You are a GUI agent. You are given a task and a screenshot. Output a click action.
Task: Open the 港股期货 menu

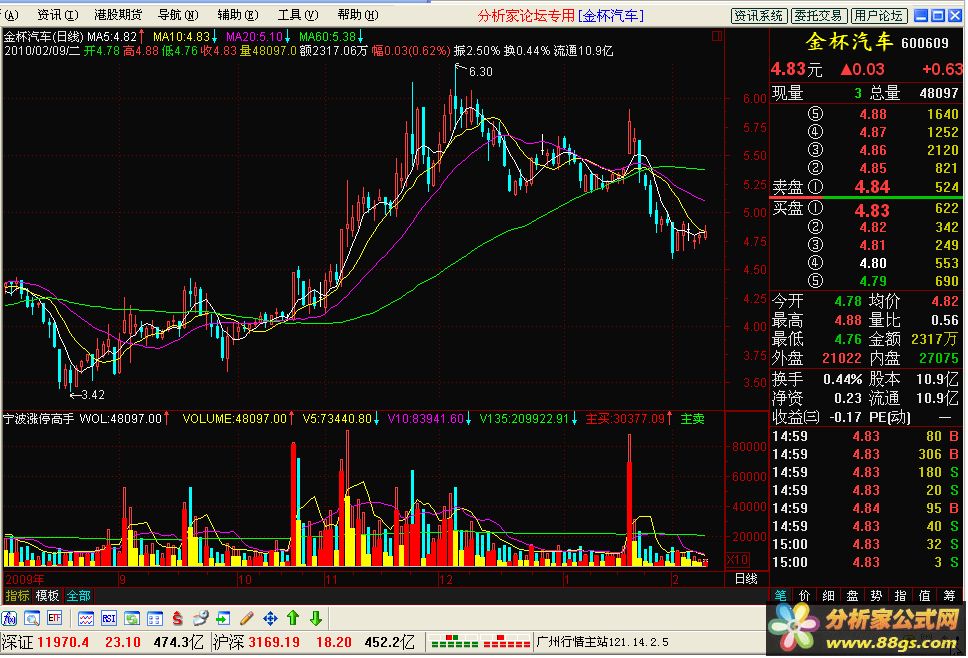[x=118, y=15]
